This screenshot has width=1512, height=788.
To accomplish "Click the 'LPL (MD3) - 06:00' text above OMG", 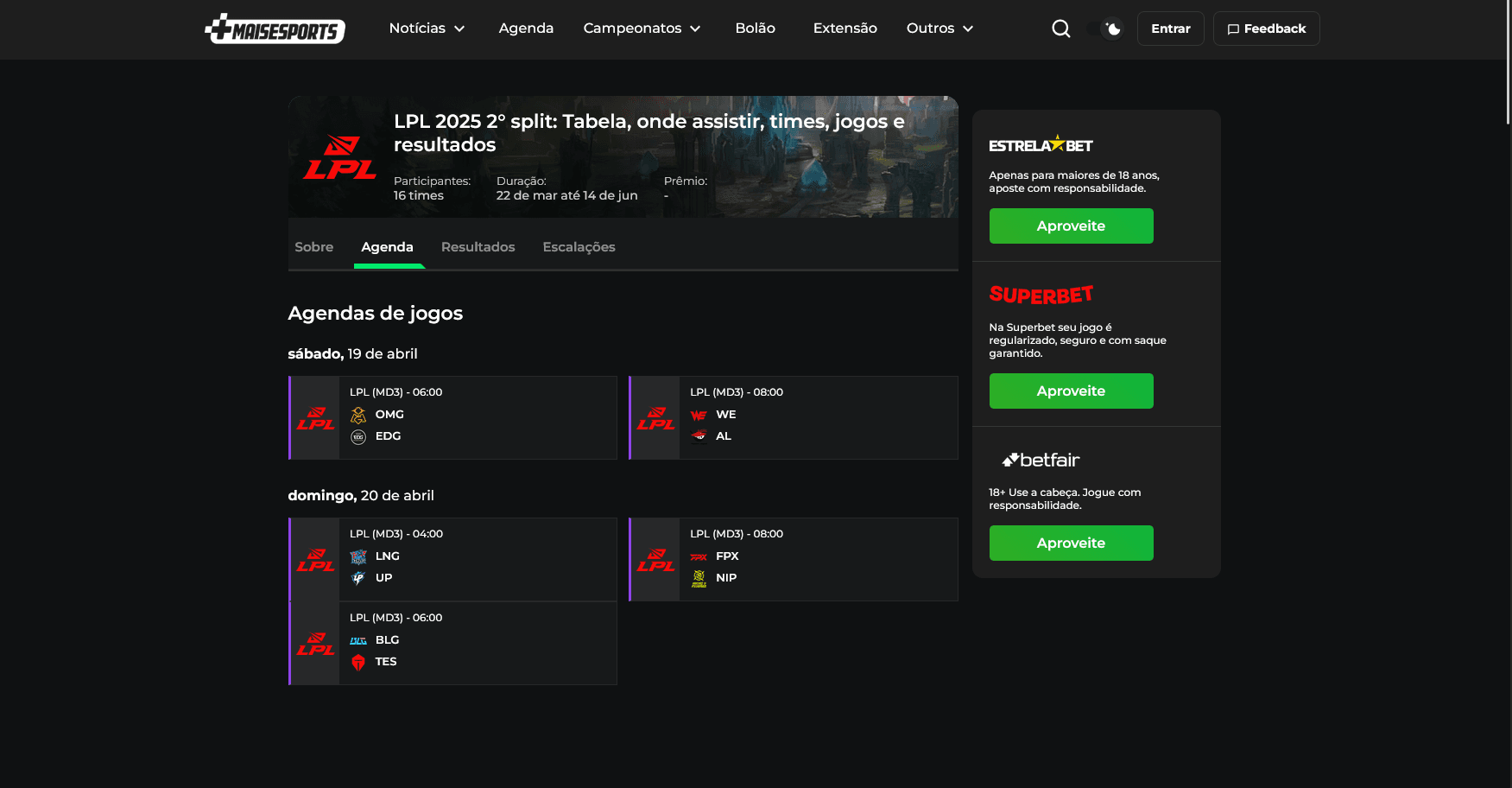I will [x=396, y=392].
